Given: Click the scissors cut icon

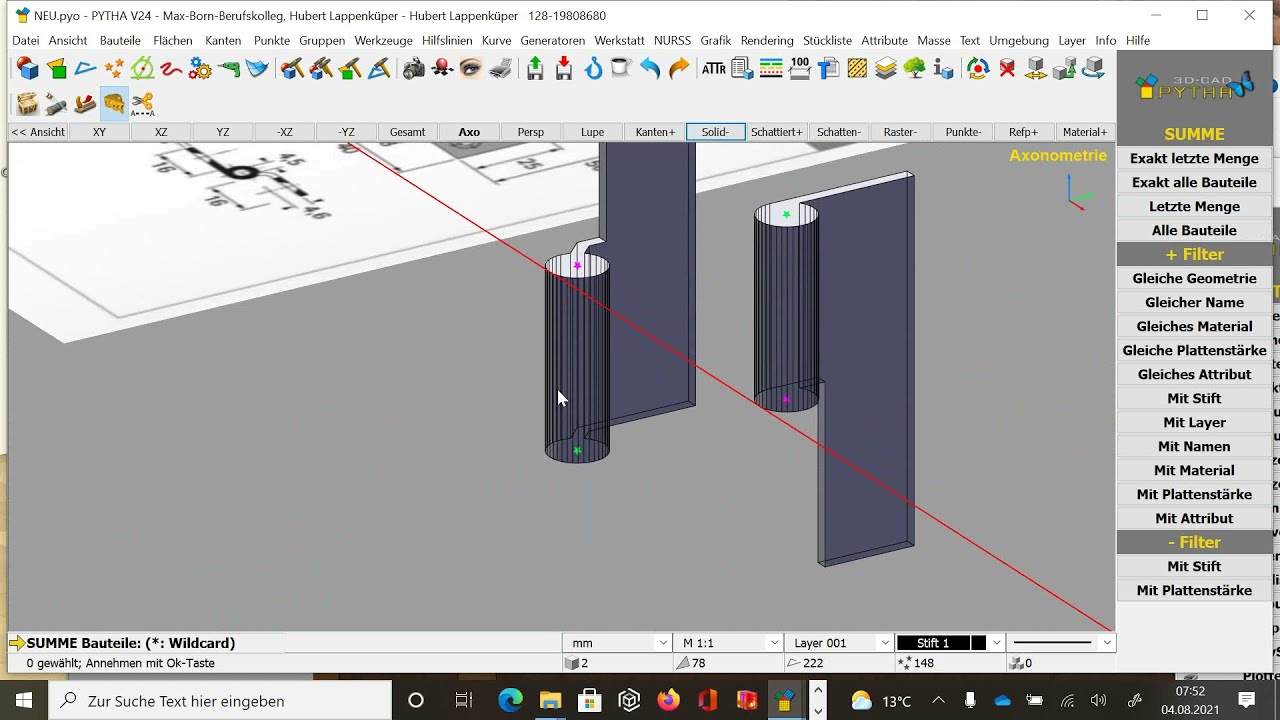Looking at the screenshot, I should [x=143, y=103].
